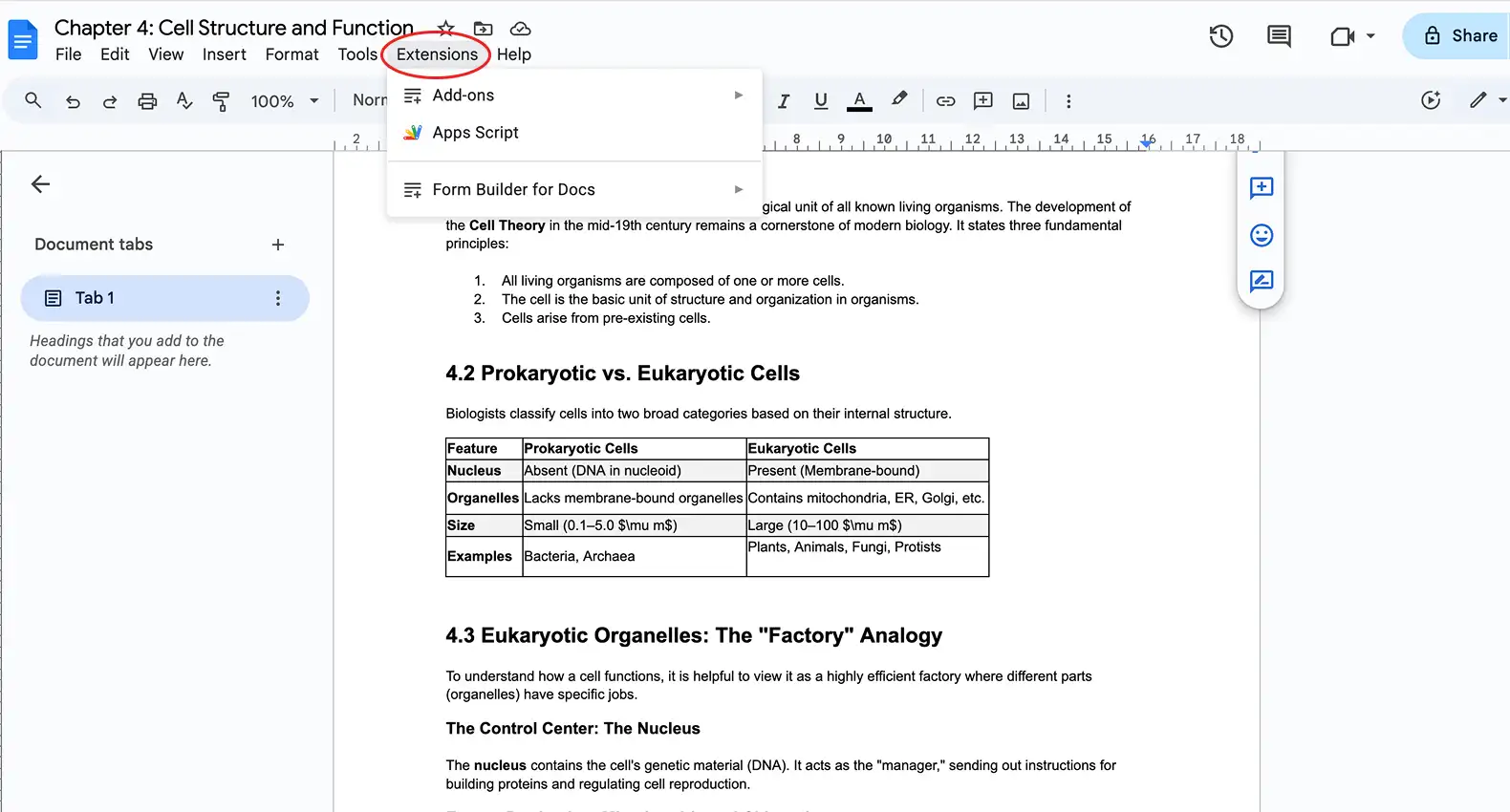Click the circular play icon in toolbar

(x=1431, y=100)
